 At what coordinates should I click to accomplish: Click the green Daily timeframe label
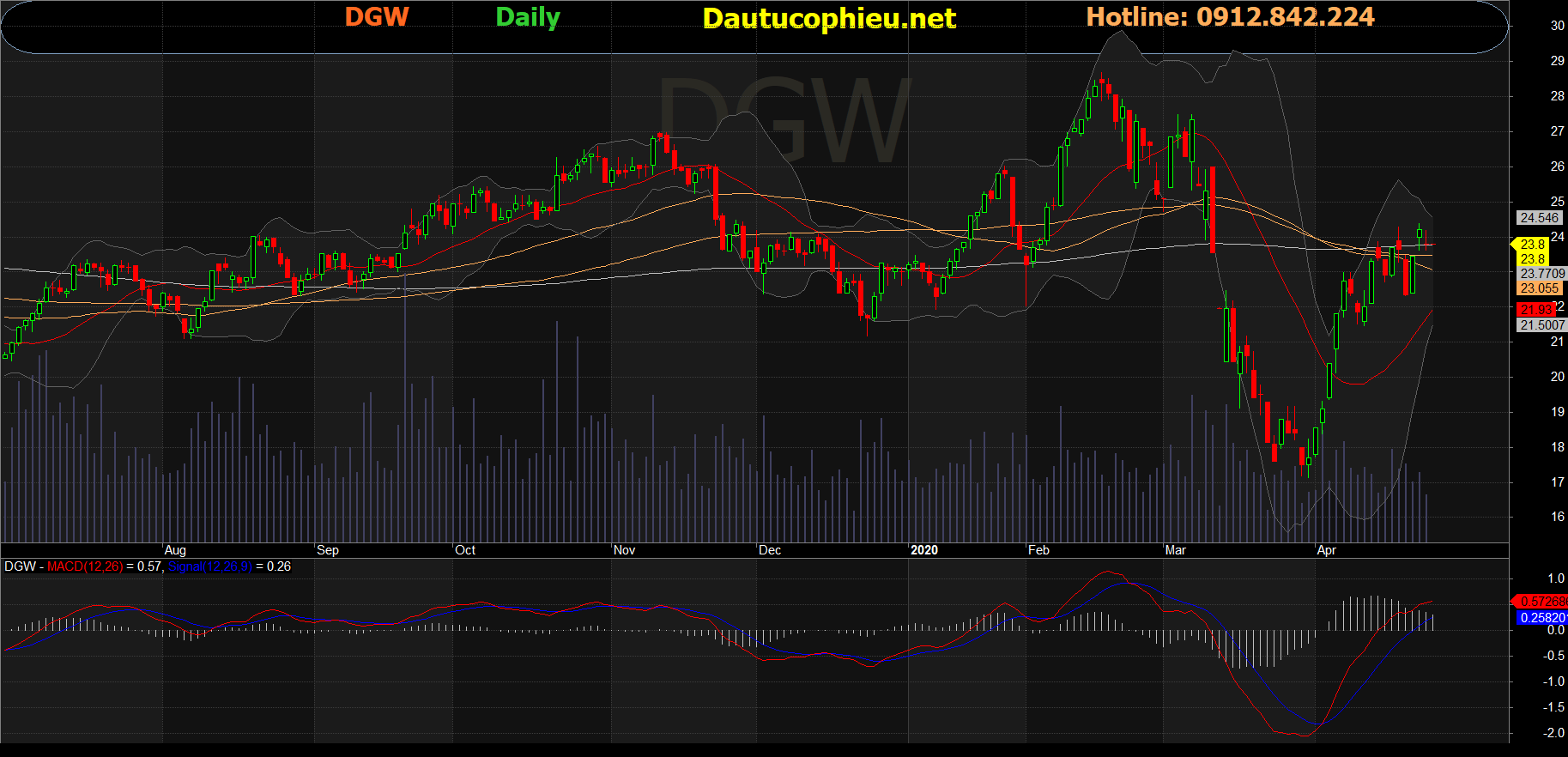coord(528,17)
